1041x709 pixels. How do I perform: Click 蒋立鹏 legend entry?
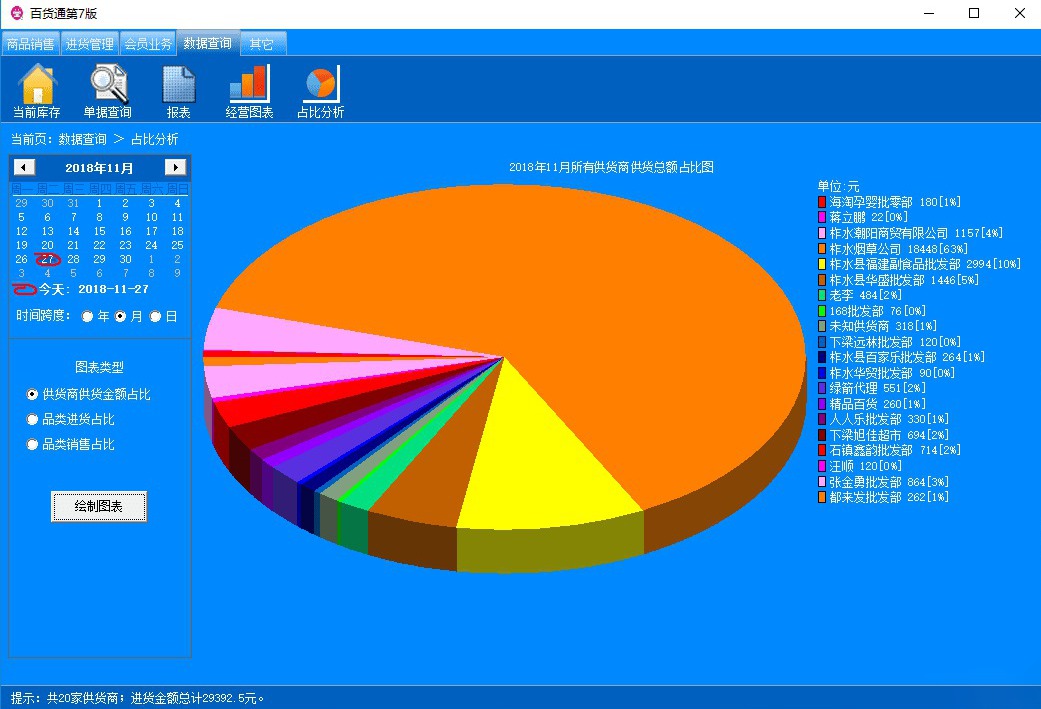tap(863, 217)
